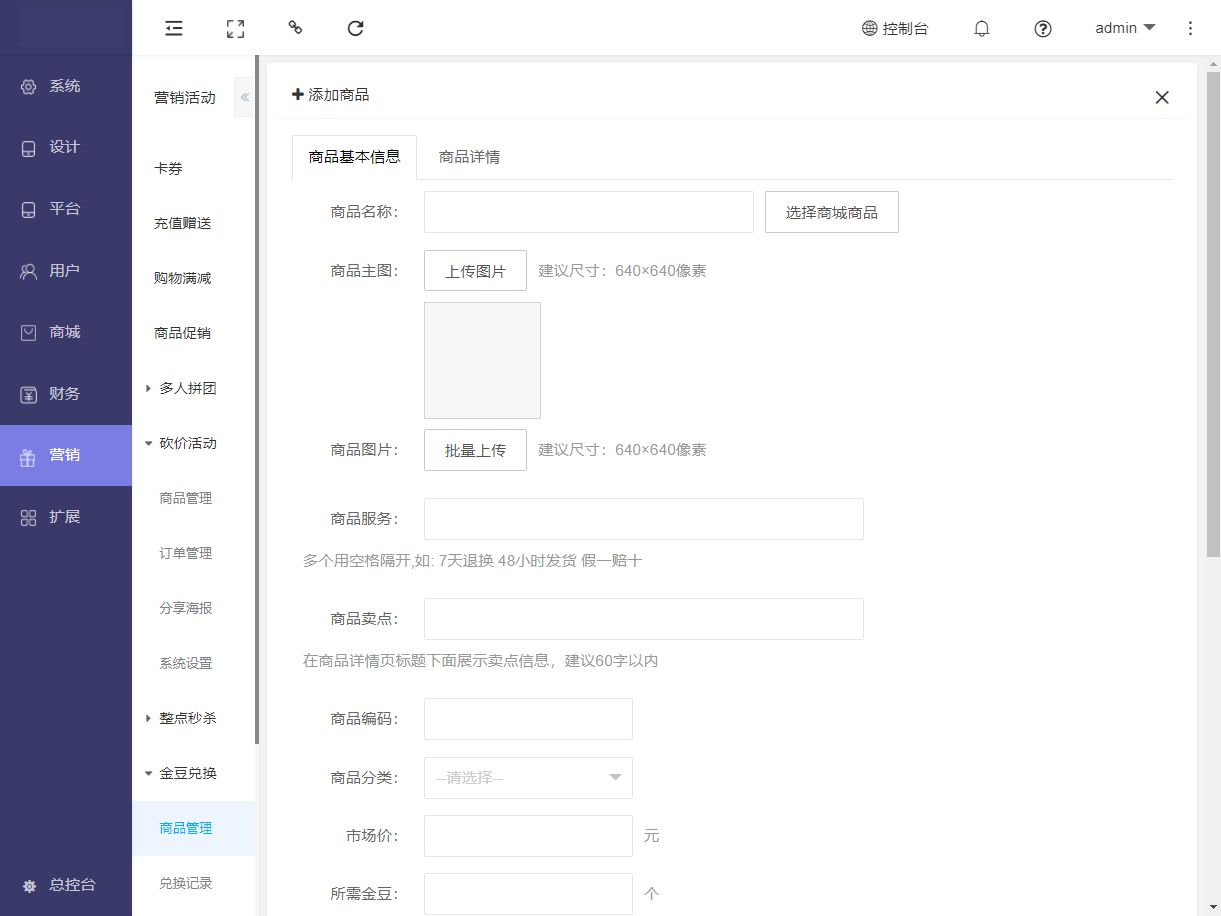
Task: Click the link icon in the top toolbar
Action: click(295, 28)
